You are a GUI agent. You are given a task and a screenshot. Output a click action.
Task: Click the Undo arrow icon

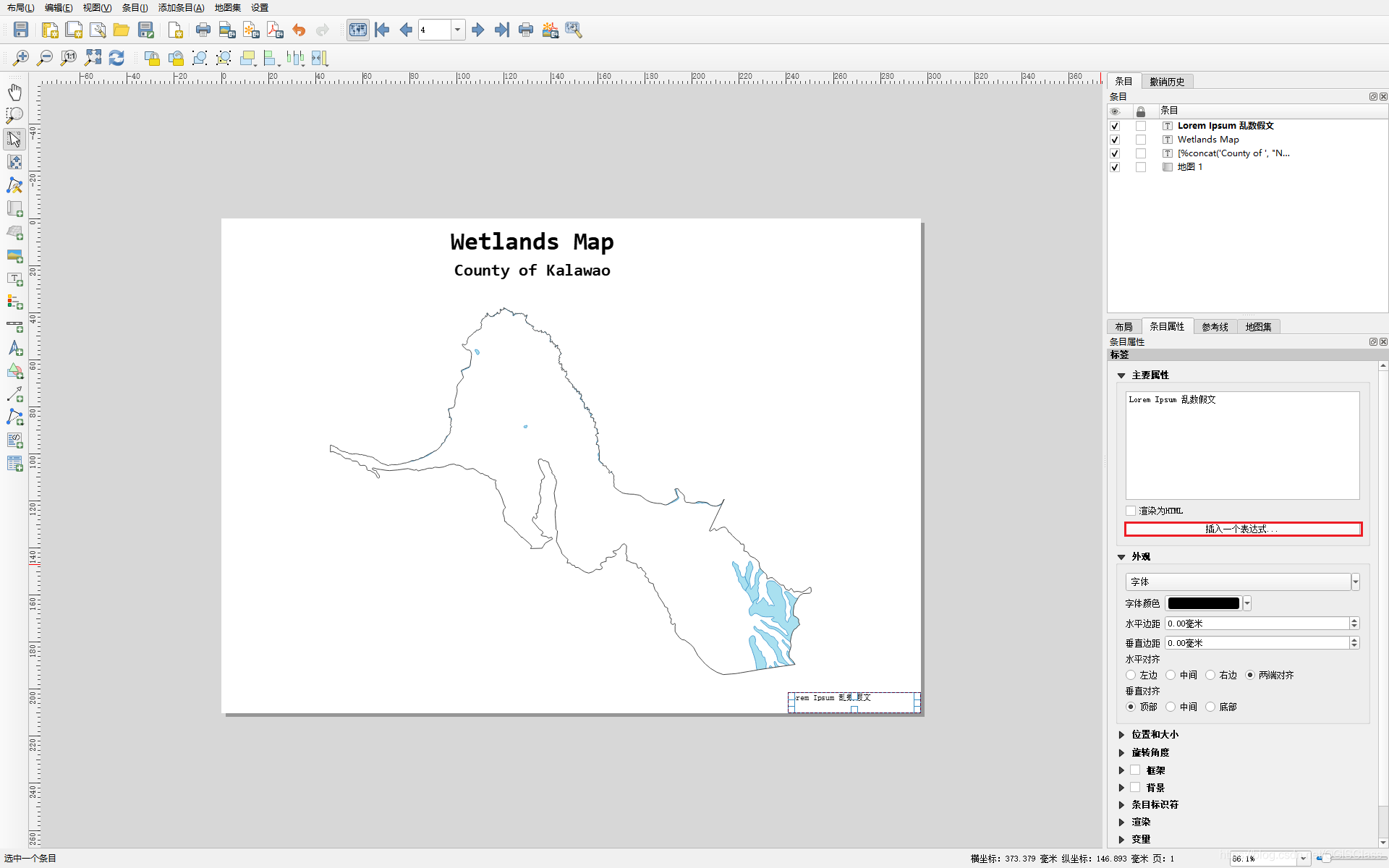(x=299, y=30)
